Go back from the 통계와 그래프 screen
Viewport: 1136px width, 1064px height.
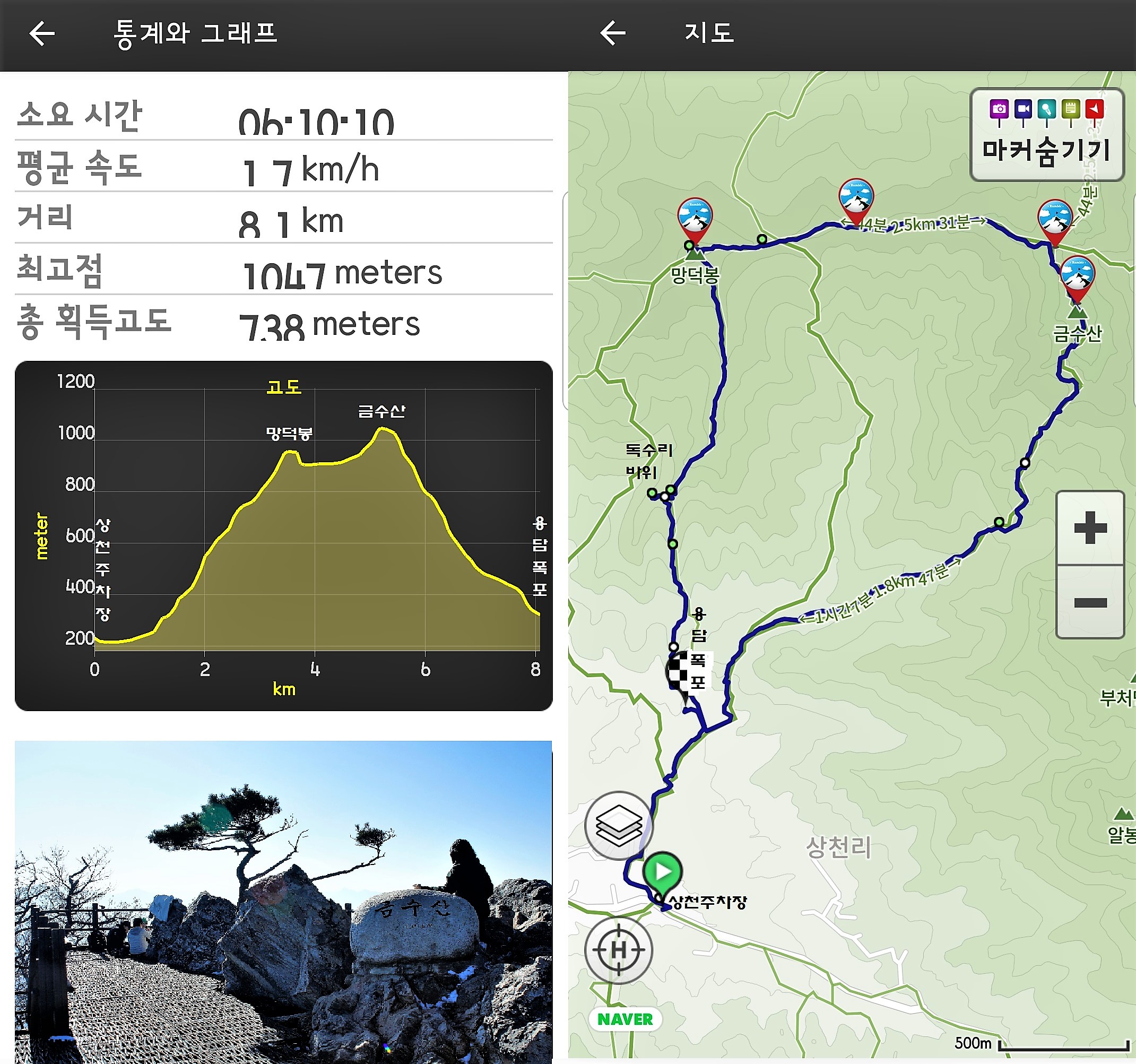pos(42,34)
